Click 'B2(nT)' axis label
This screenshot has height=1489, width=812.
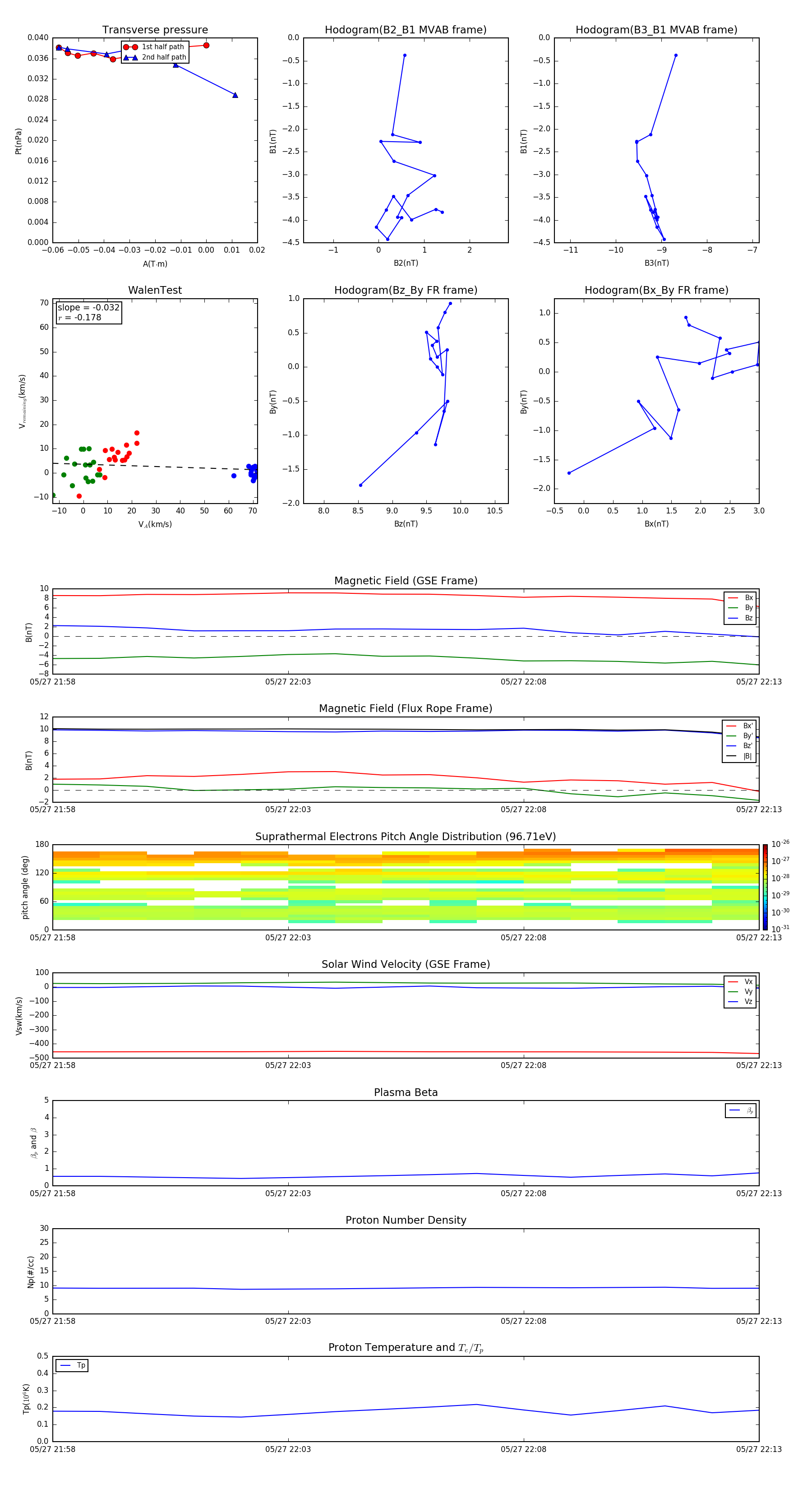406,263
